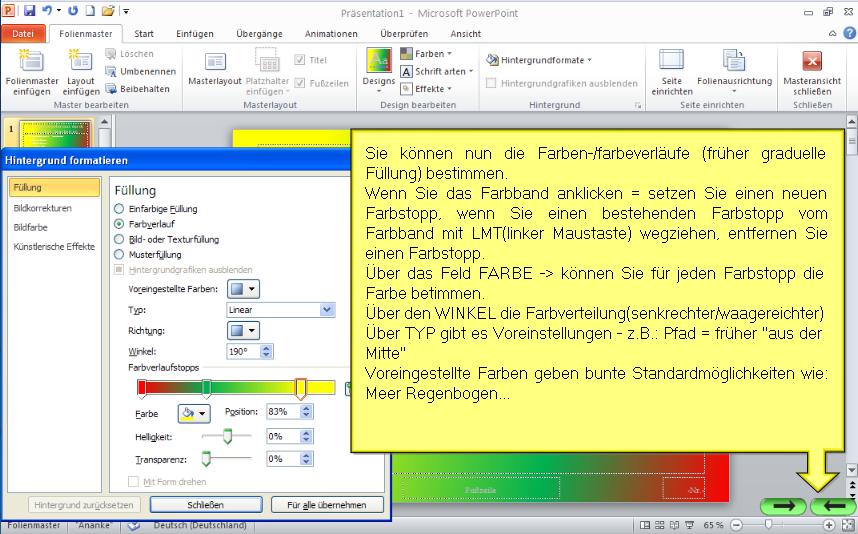Image resolution: width=858 pixels, height=534 pixels.
Task: Click the Helligkeit slider handle
Action: (227, 436)
